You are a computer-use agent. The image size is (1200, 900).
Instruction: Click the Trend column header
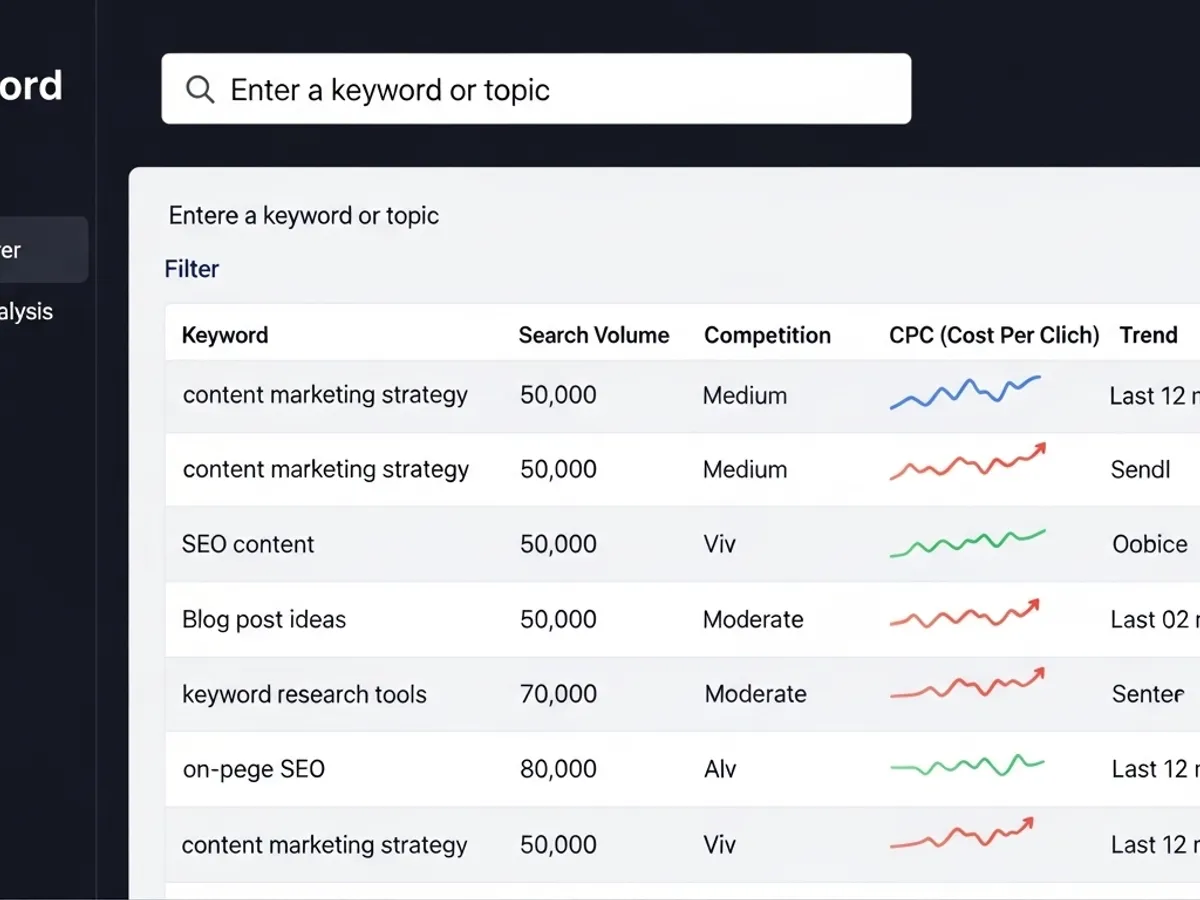(x=1148, y=335)
